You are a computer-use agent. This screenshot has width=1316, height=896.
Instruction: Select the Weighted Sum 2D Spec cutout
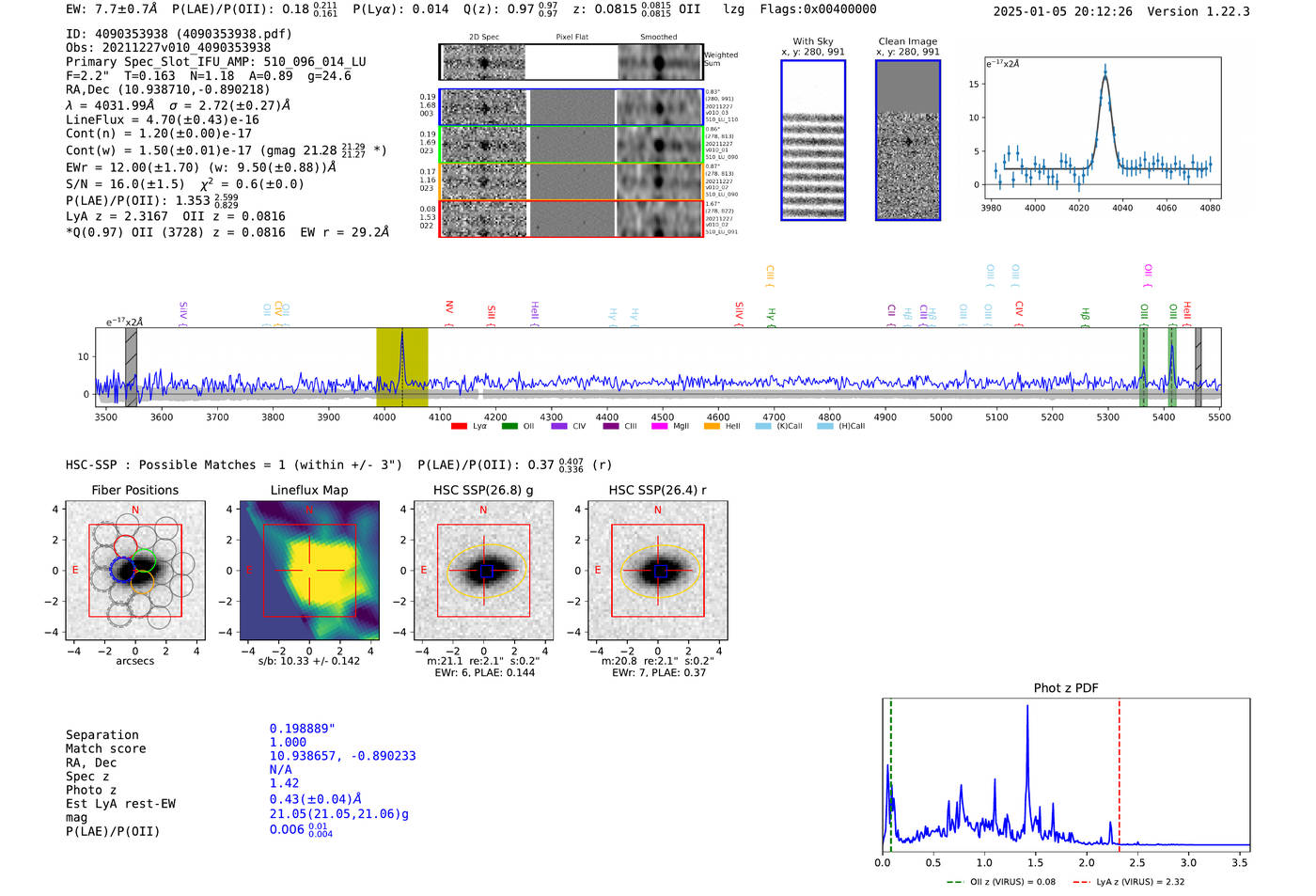(x=484, y=62)
